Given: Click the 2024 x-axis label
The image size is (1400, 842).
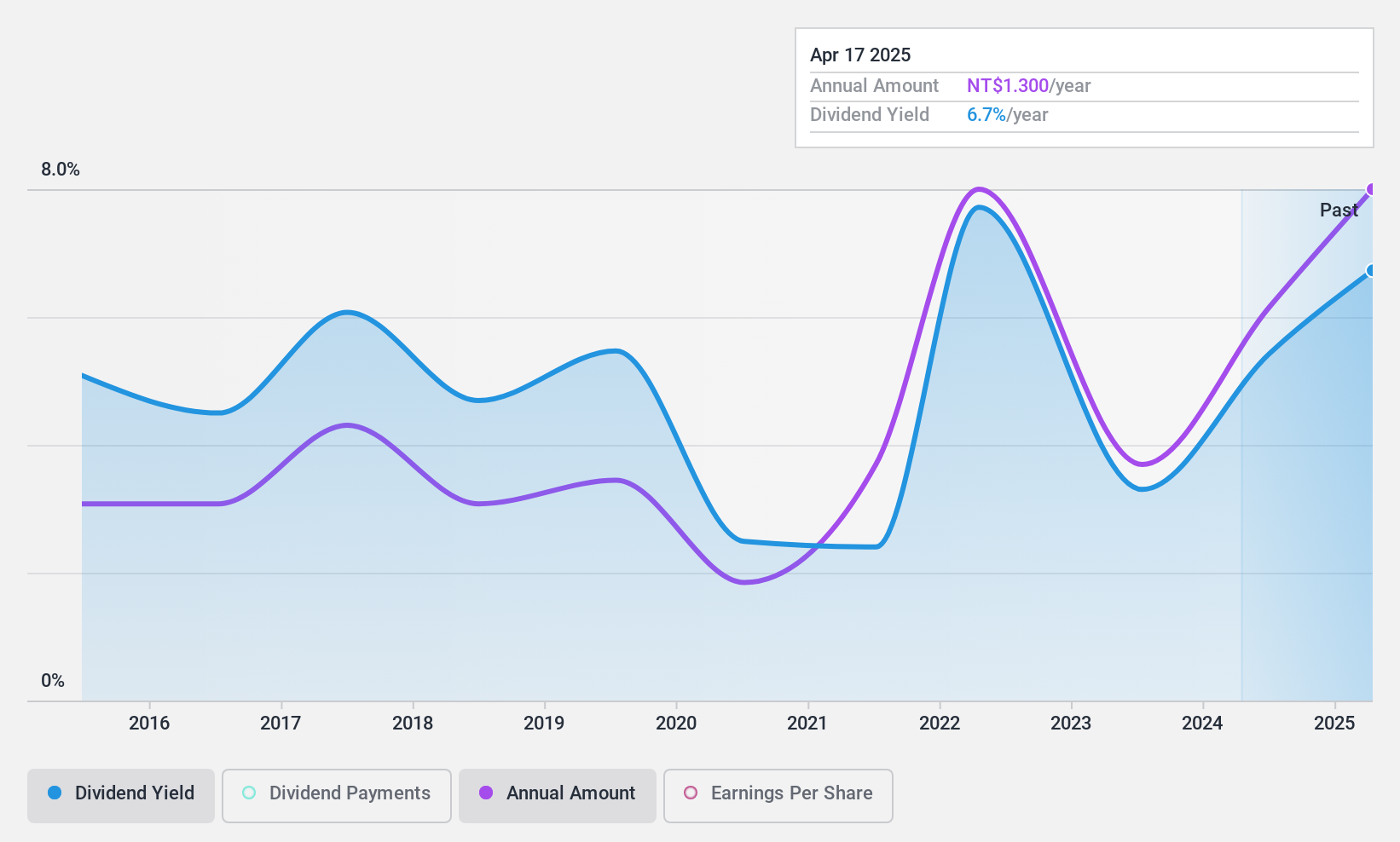Looking at the screenshot, I should pyautogui.click(x=1202, y=724).
